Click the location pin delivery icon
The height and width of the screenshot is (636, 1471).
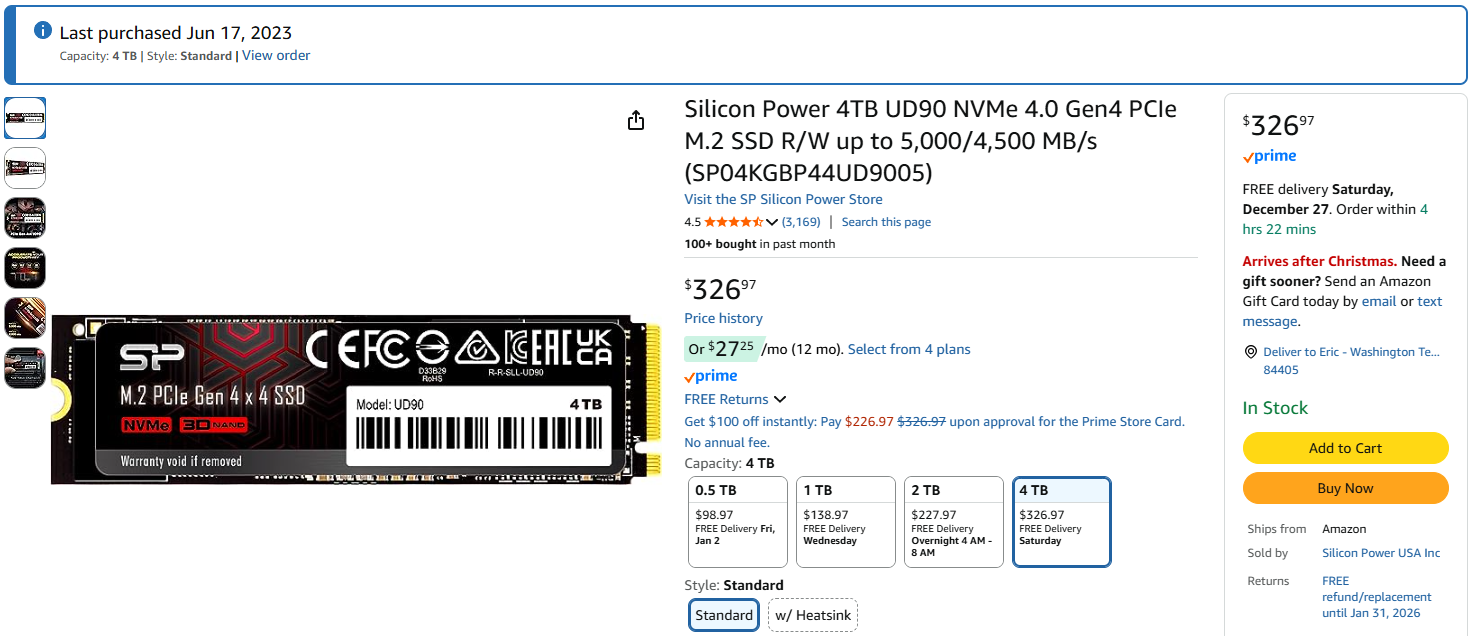pos(1250,352)
